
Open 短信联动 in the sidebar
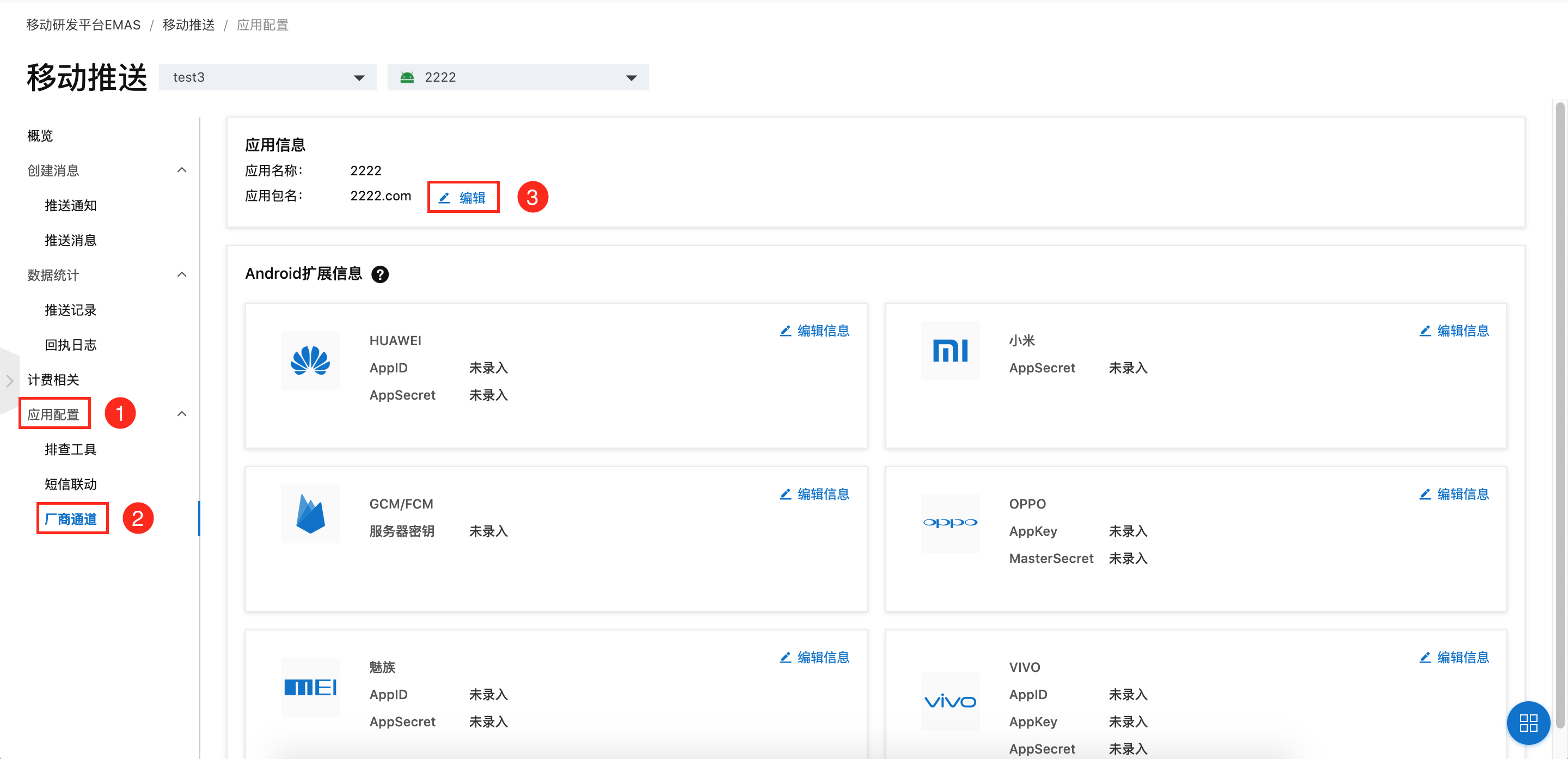pos(71,484)
